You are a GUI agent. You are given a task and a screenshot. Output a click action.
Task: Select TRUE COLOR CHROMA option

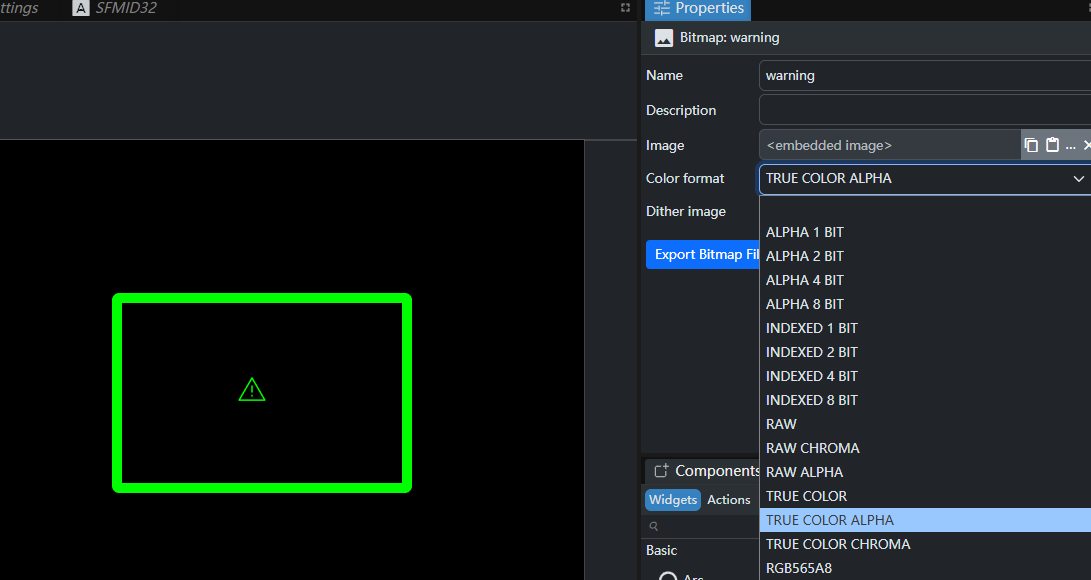click(x=838, y=544)
